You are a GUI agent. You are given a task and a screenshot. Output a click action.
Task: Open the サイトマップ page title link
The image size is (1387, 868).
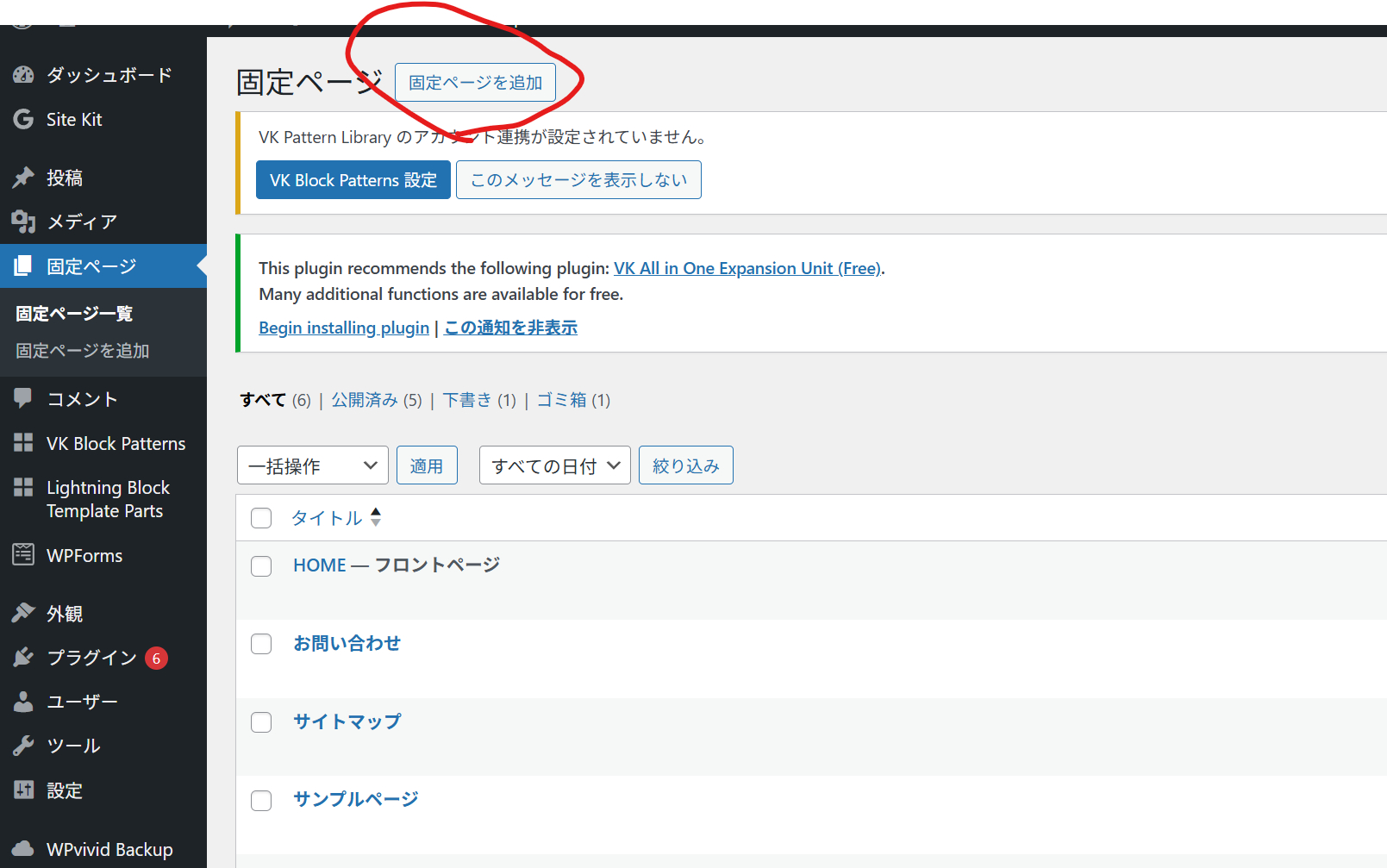pos(347,721)
